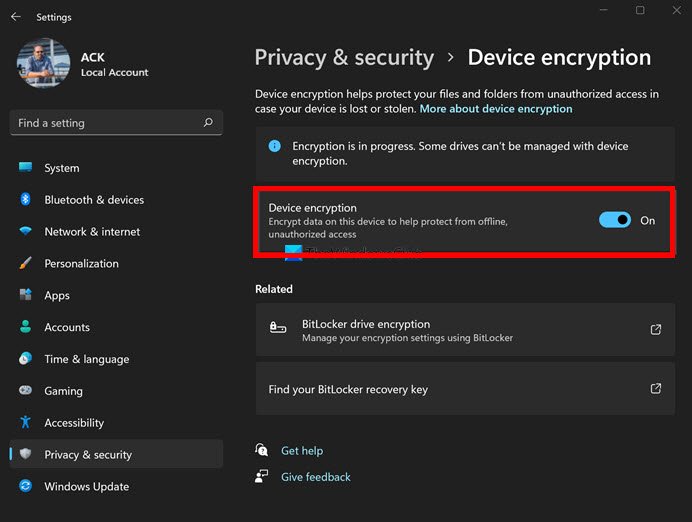The image size is (692, 522).
Task: Turn off the Device encryption toggle
Action: click(x=615, y=220)
